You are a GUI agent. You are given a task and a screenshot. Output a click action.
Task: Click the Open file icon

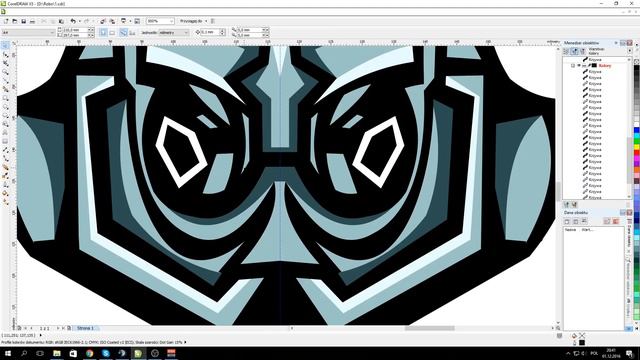point(15,21)
